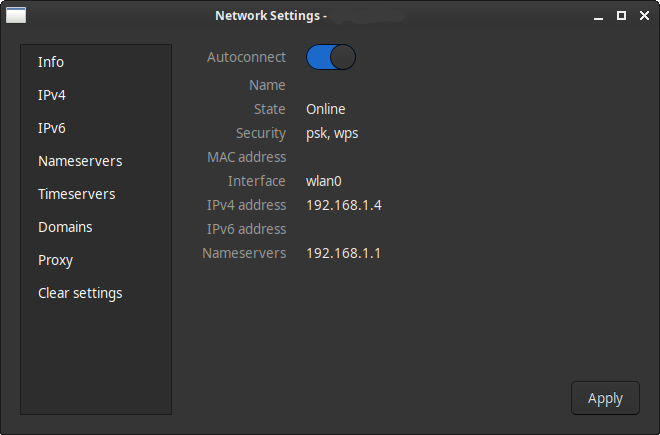Open the IPv4 settings page

52,95
